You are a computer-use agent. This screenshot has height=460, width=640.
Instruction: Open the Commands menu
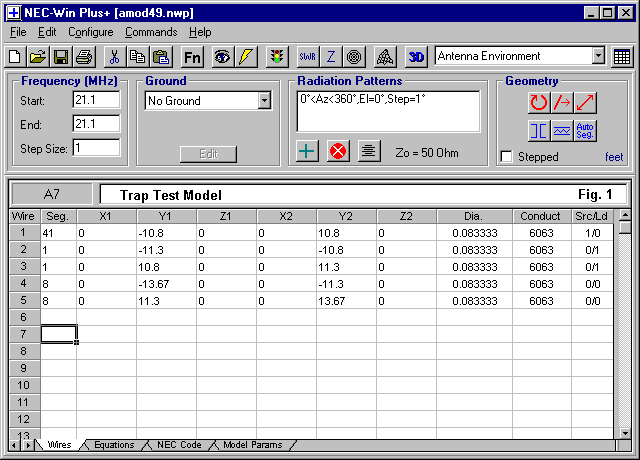click(151, 32)
